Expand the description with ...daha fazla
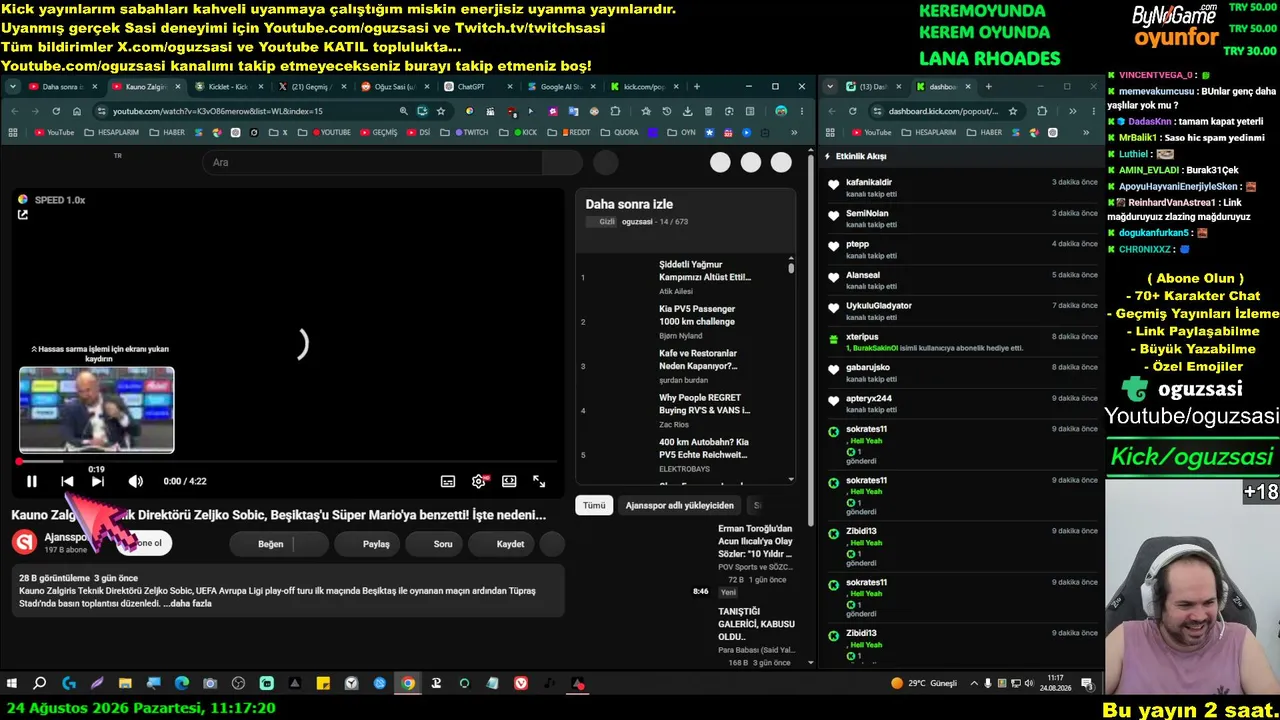The width and height of the screenshot is (1280, 720). pyautogui.click(x=187, y=603)
